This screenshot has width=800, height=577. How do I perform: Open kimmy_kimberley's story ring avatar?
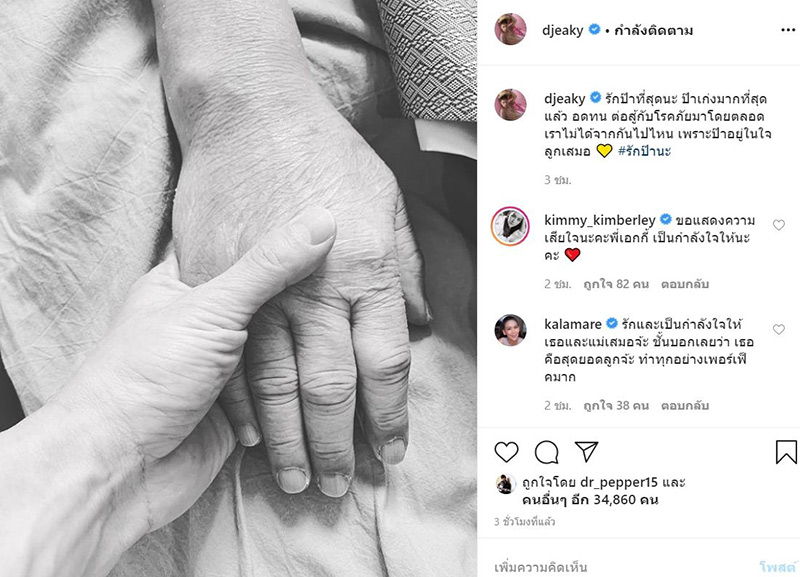click(510, 226)
